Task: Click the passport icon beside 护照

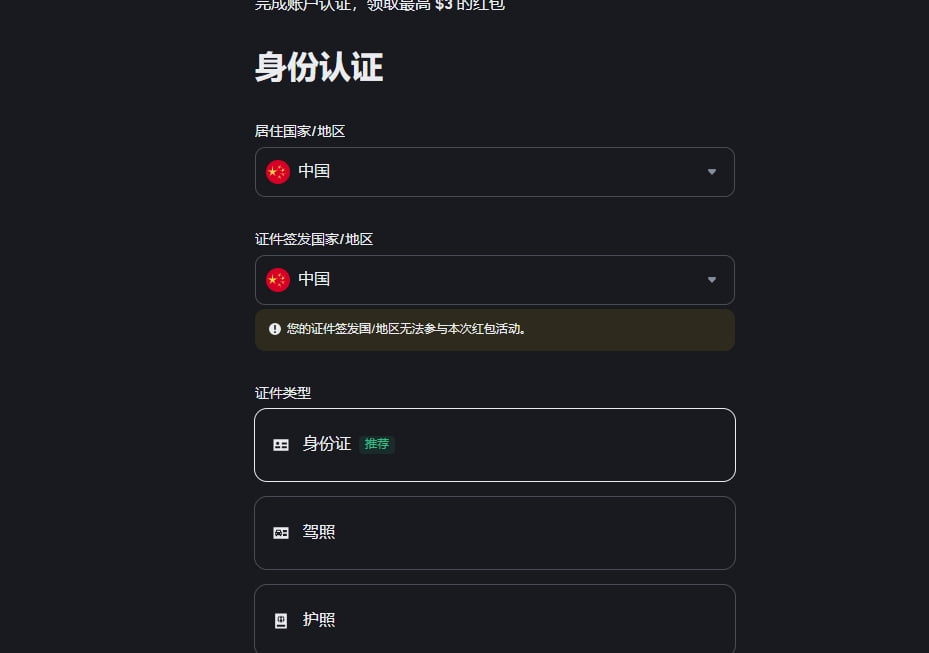Action: pos(281,620)
